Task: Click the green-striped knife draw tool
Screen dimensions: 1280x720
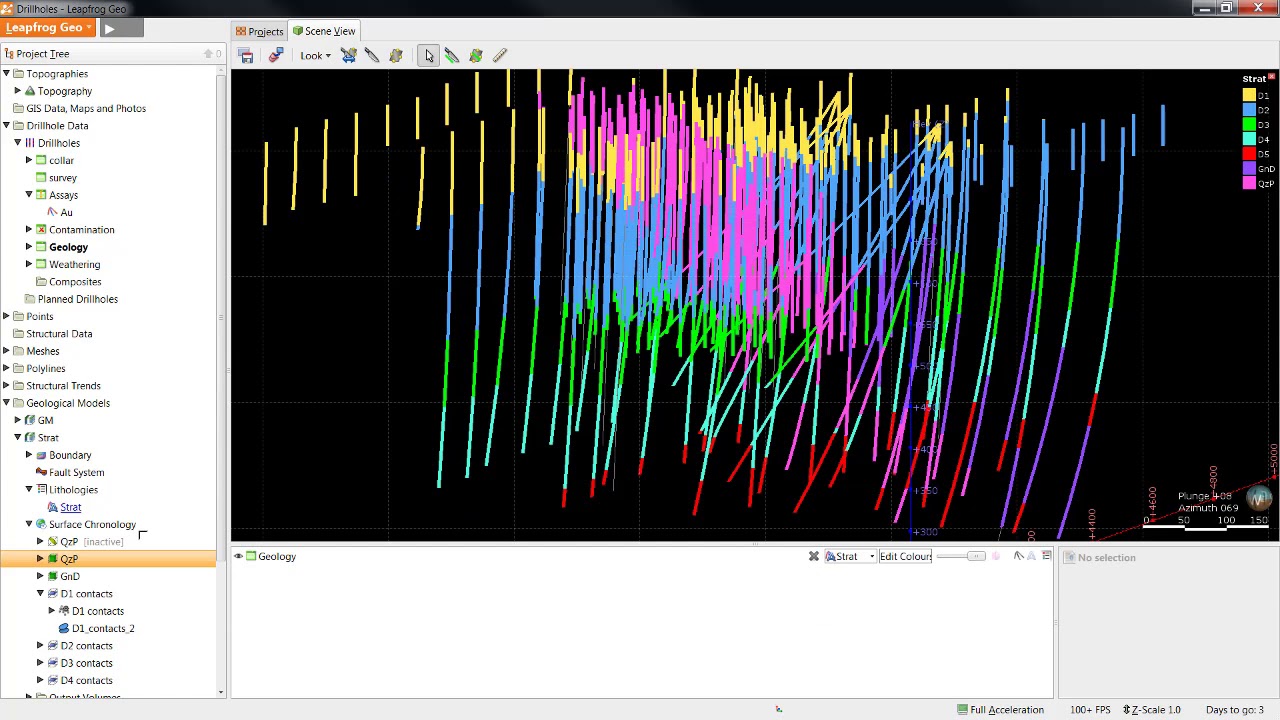Action: click(452, 56)
